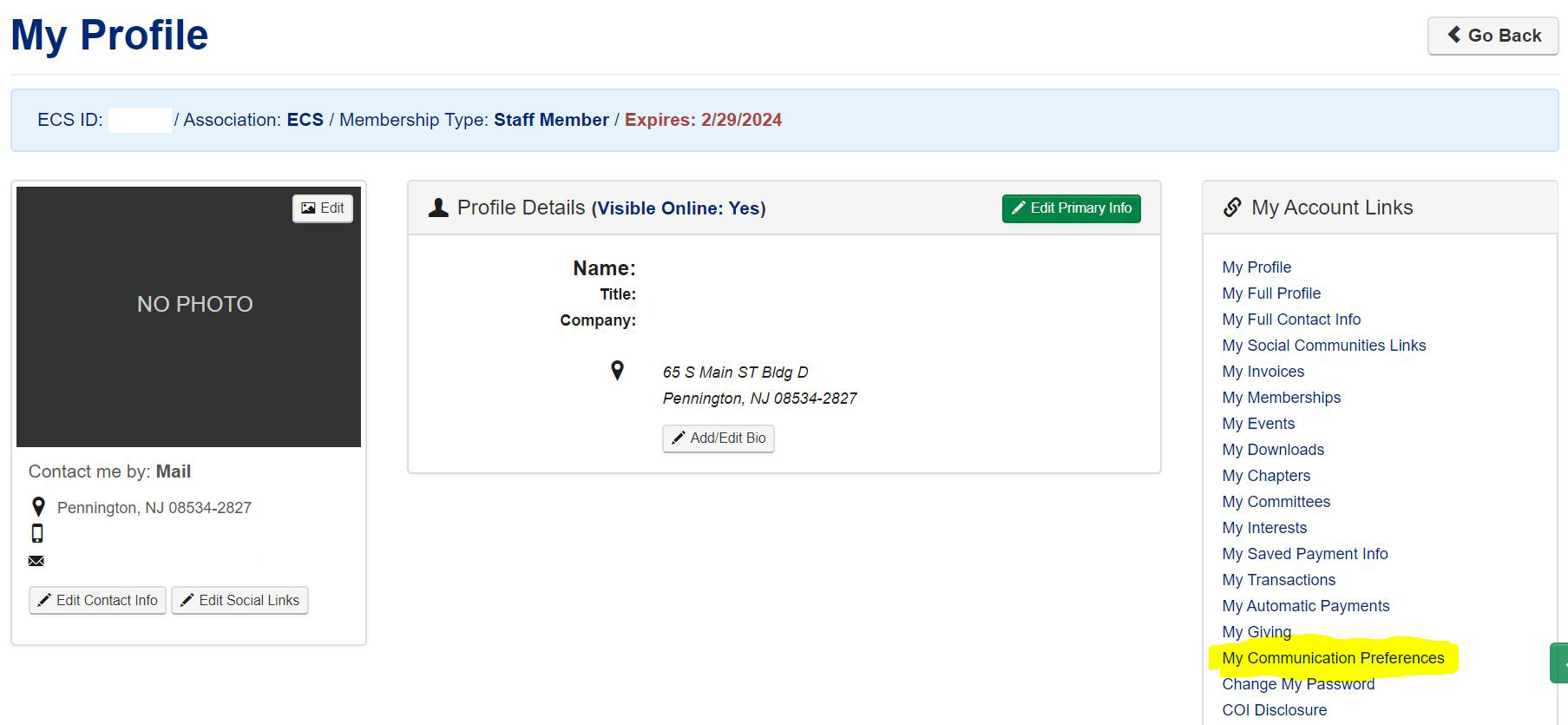Open My Committees
The image size is (1568, 725).
click(1276, 502)
